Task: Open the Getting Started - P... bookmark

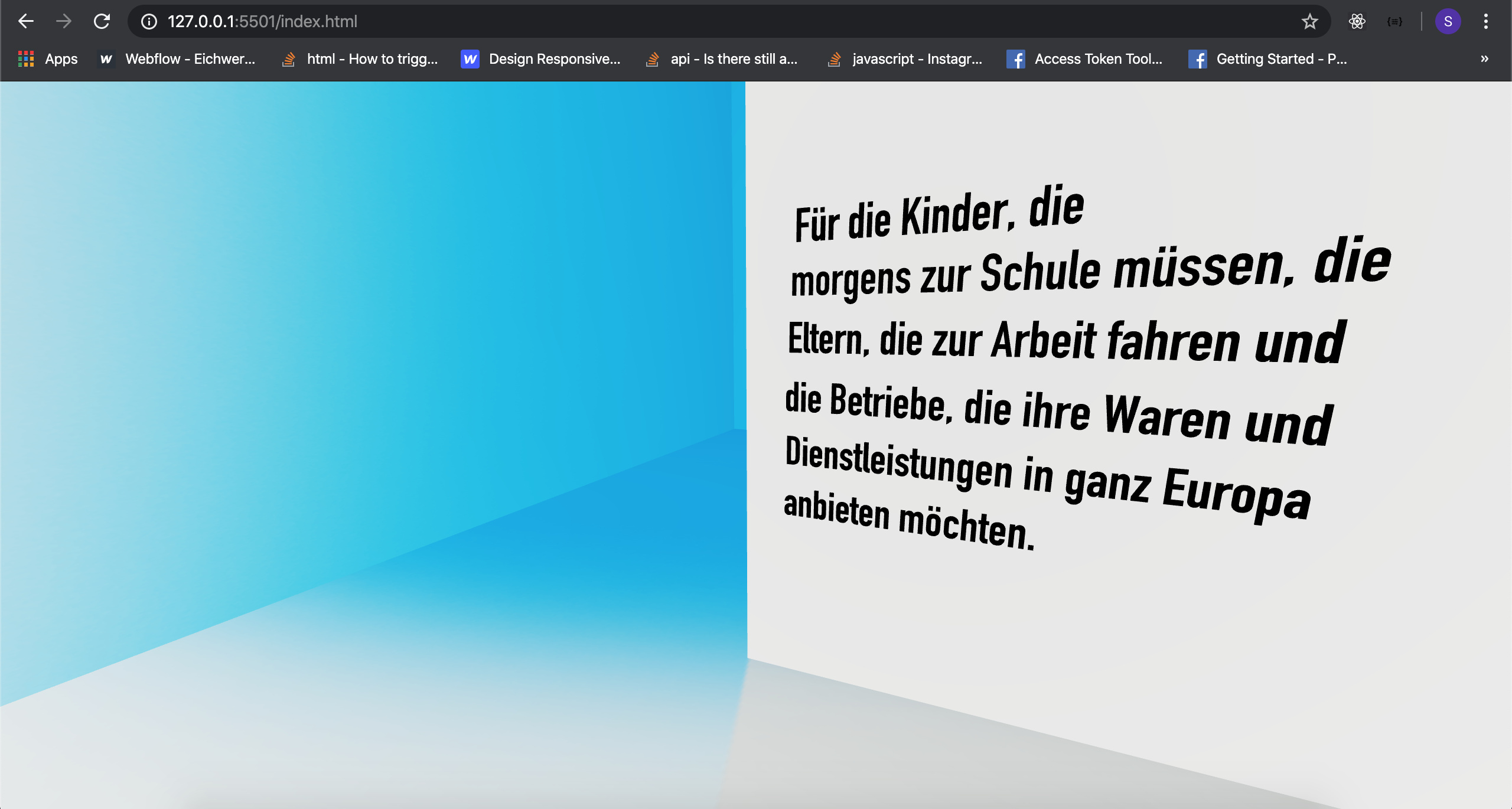Action: tap(1268, 59)
